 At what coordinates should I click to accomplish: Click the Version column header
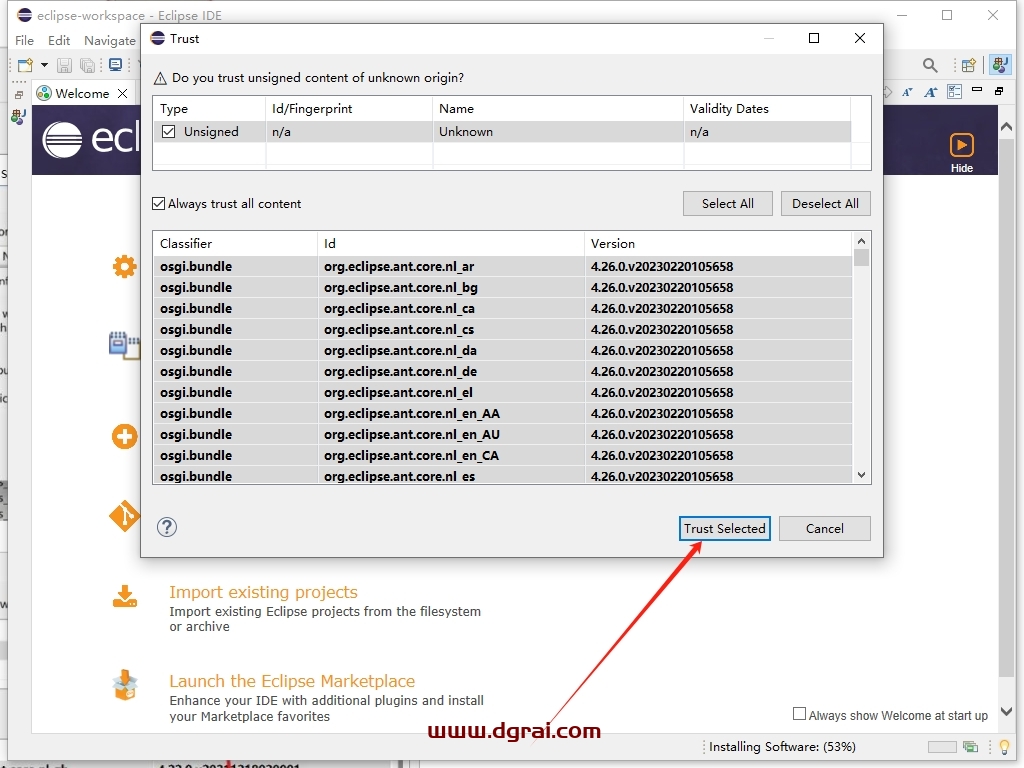(x=718, y=244)
